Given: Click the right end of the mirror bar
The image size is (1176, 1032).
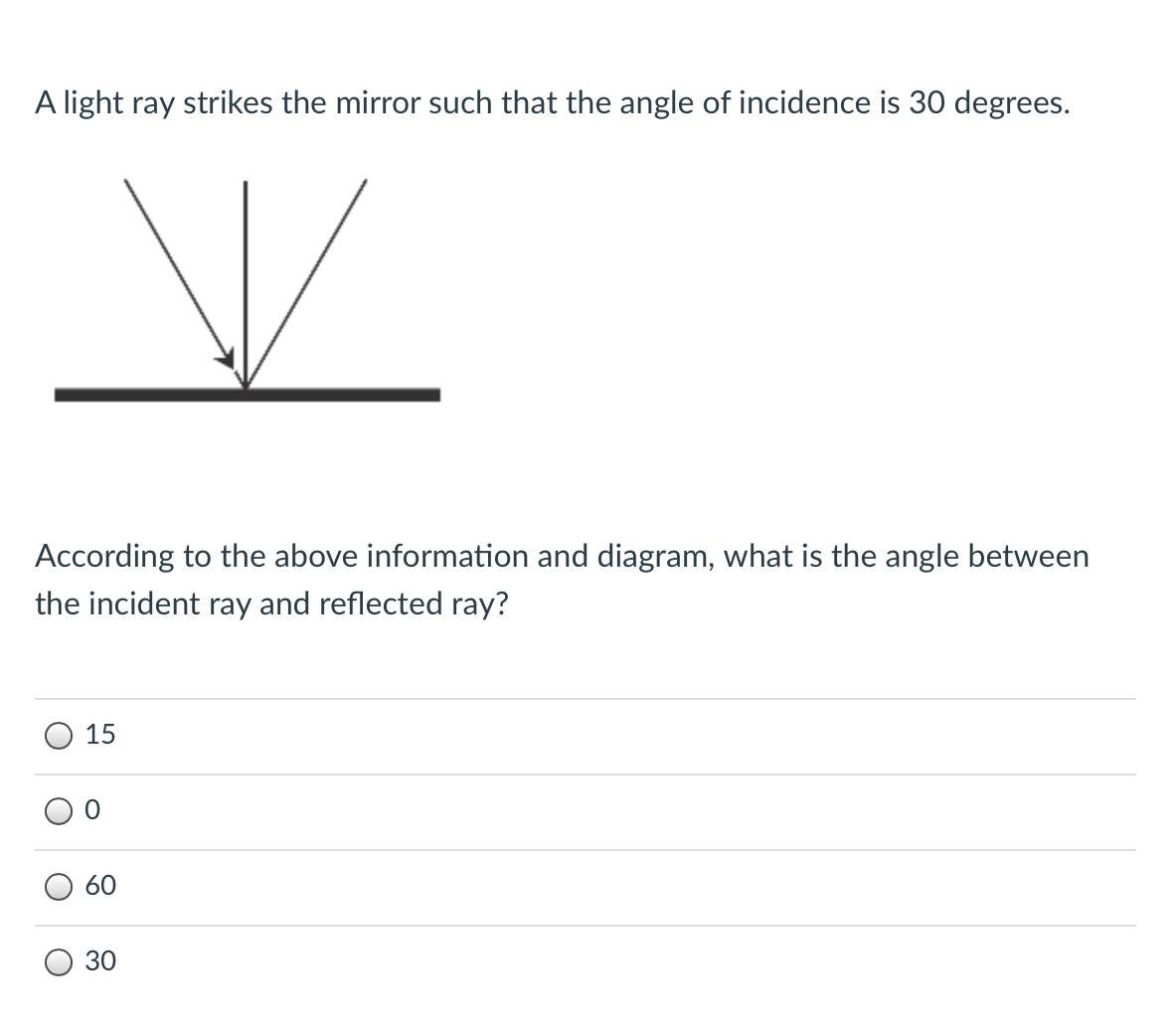Looking at the screenshot, I should pos(435,395).
